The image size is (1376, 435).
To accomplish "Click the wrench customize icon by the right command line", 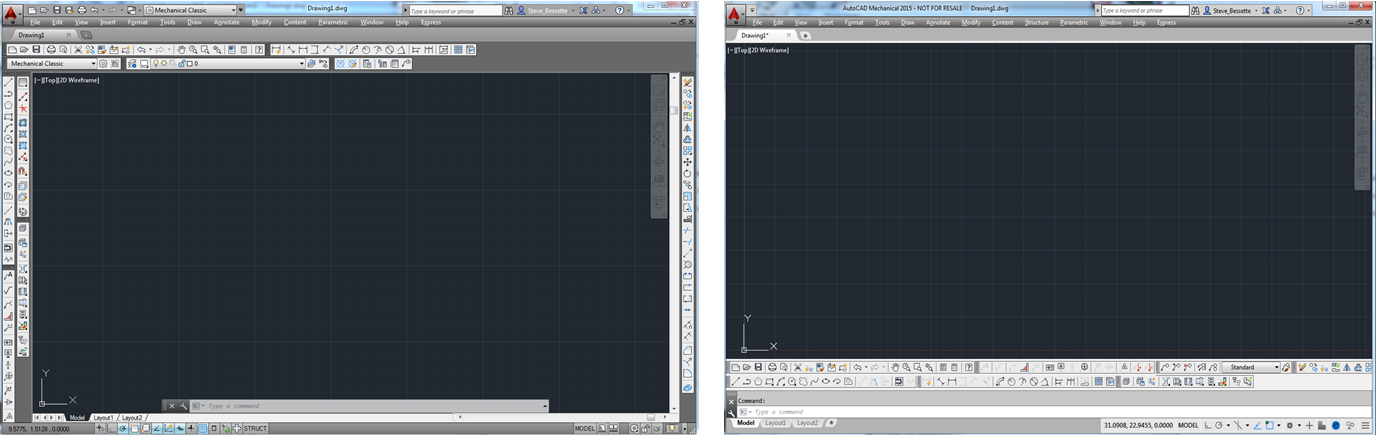I will [731, 412].
